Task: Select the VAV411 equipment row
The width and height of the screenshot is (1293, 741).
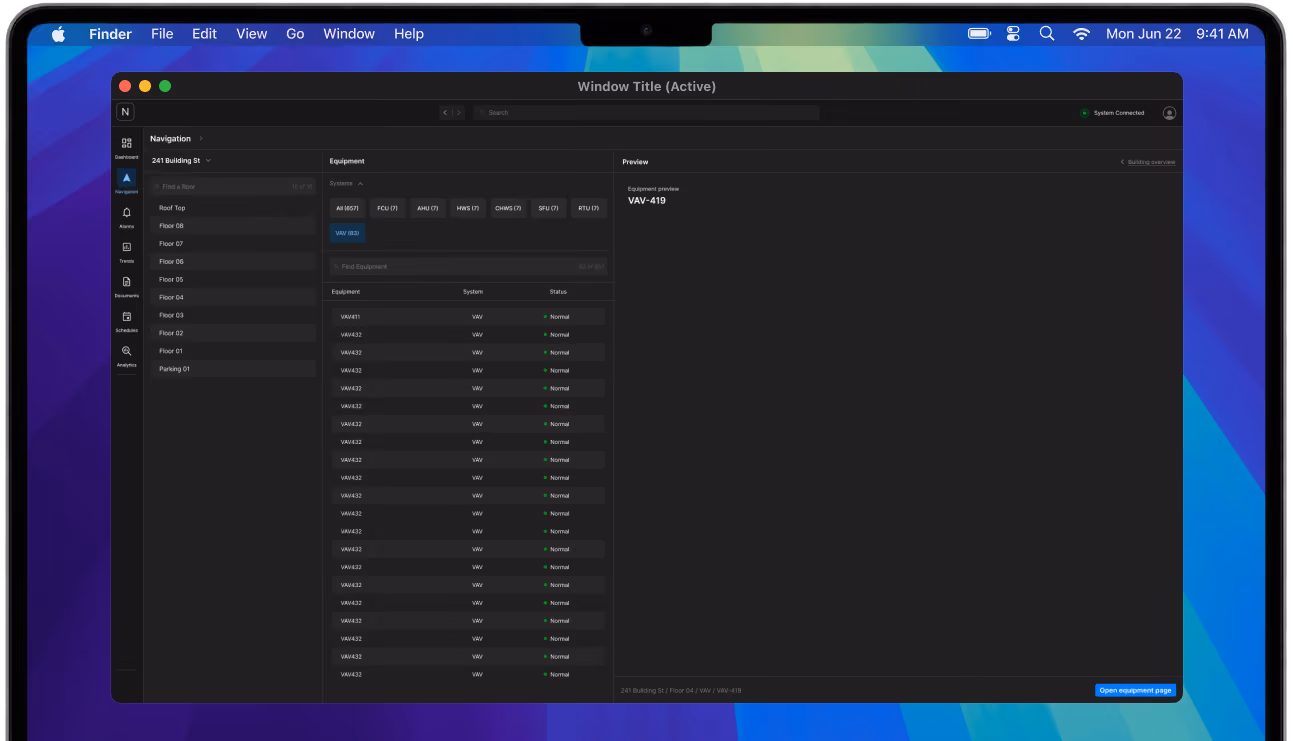Action: click(468, 317)
